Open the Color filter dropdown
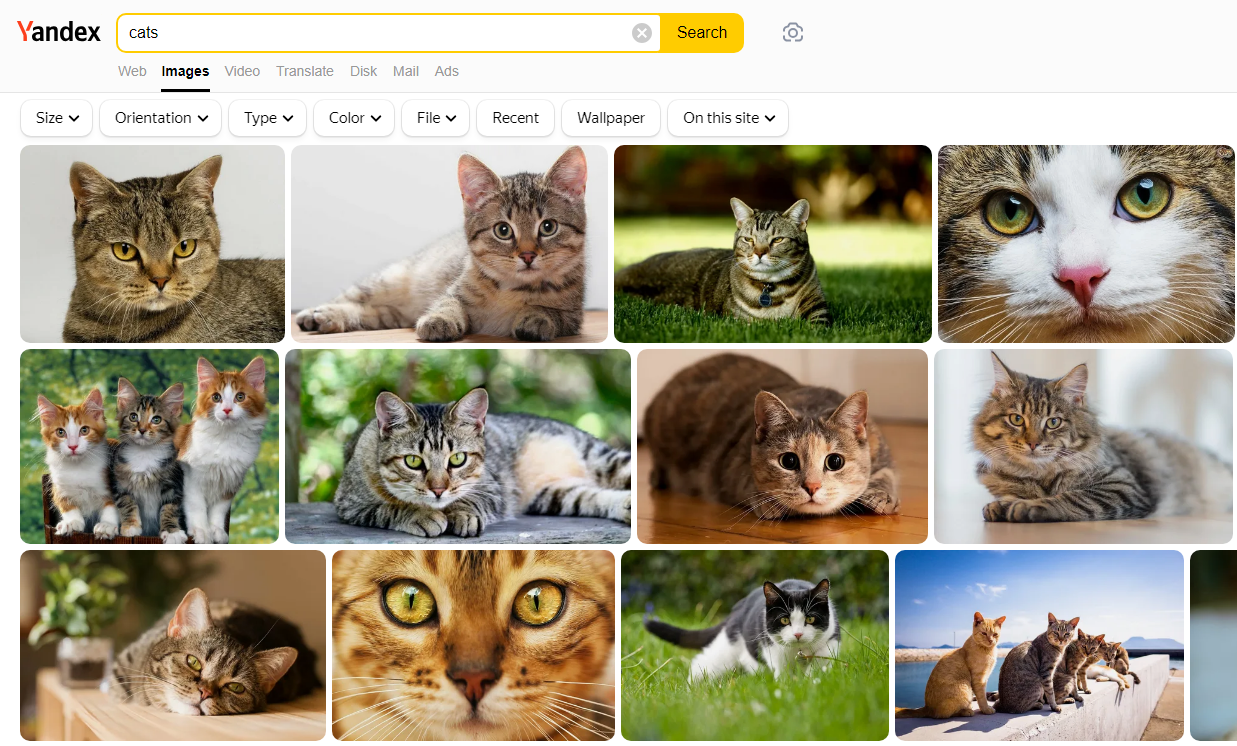This screenshot has height=746, width=1237. tap(353, 118)
